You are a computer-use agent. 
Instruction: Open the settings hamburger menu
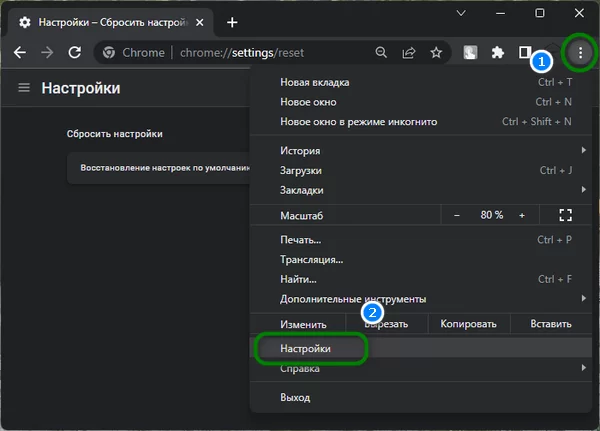click(24, 88)
